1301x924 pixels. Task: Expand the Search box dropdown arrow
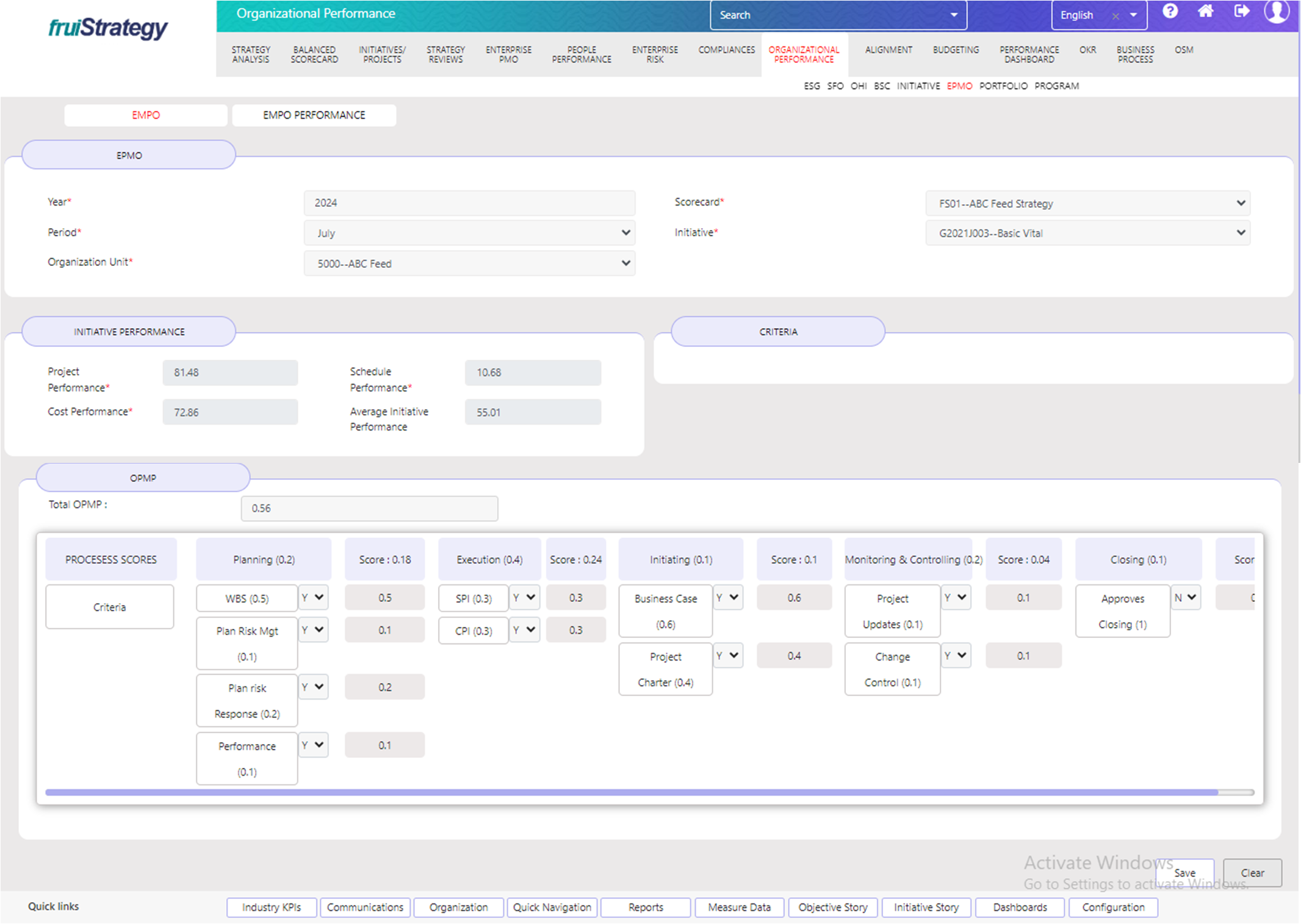click(x=954, y=15)
